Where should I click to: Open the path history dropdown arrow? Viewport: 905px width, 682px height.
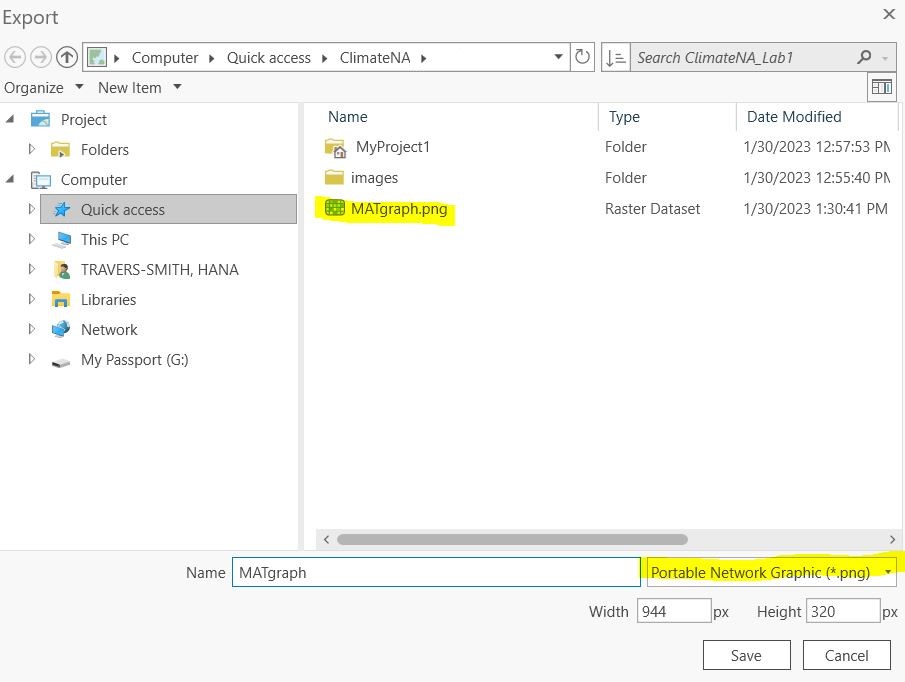[559, 57]
